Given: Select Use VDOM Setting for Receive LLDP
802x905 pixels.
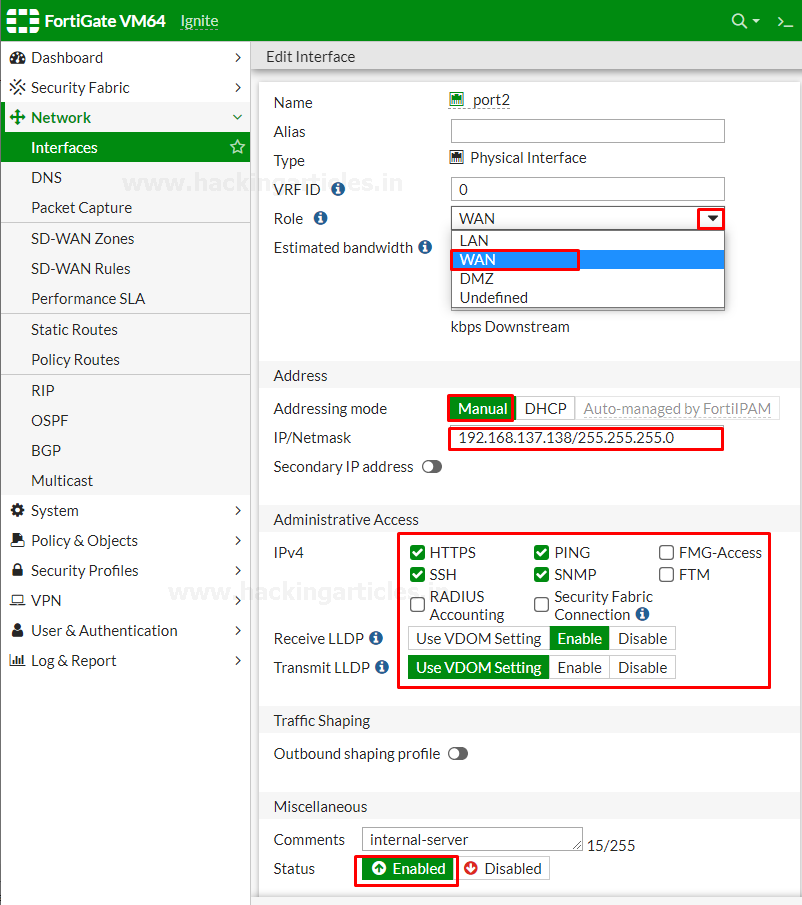Looking at the screenshot, I should point(478,638).
